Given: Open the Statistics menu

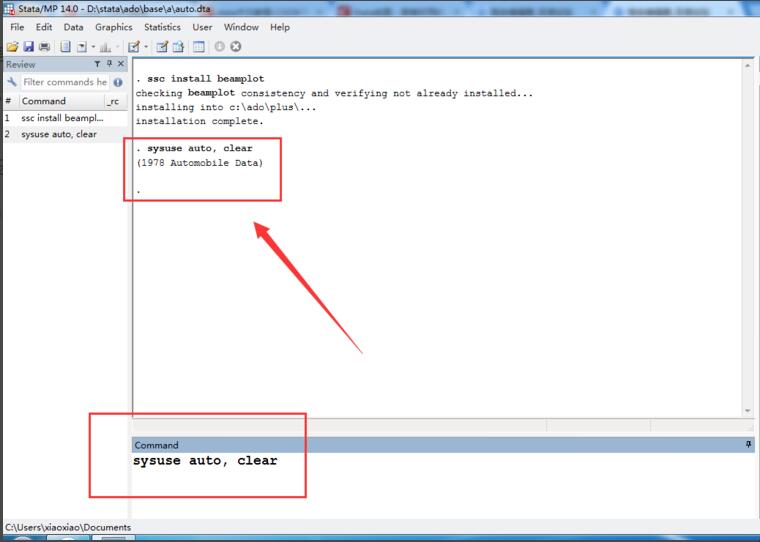Looking at the screenshot, I should point(162,27).
